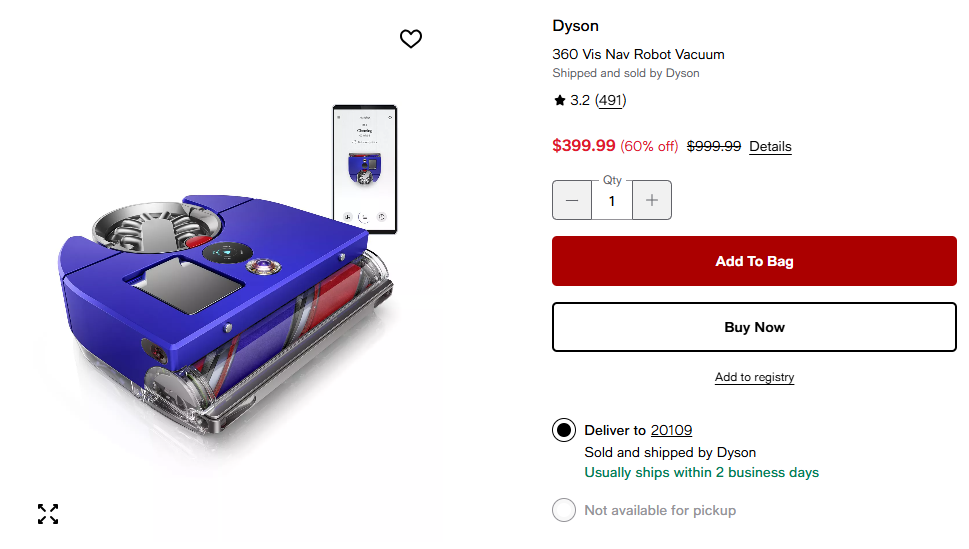Click the $399.99 sale price
This screenshot has height=549, width=969.
click(x=584, y=146)
